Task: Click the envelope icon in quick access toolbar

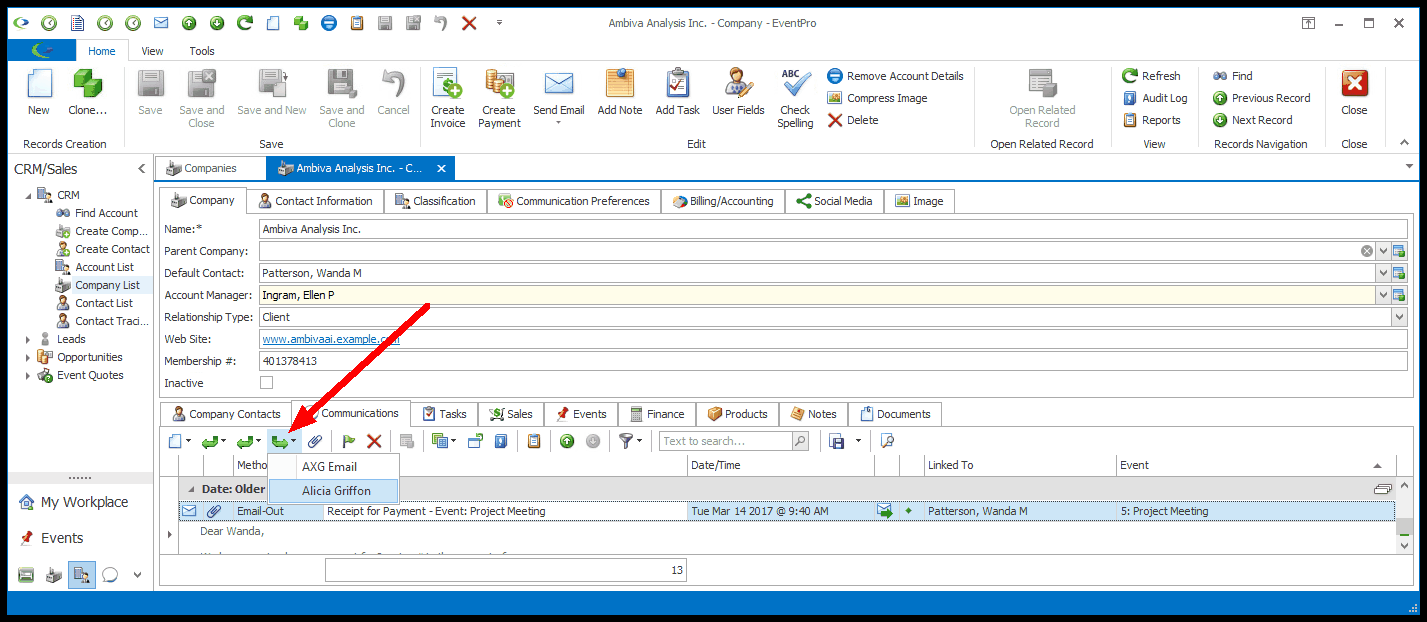Action: coord(161,23)
